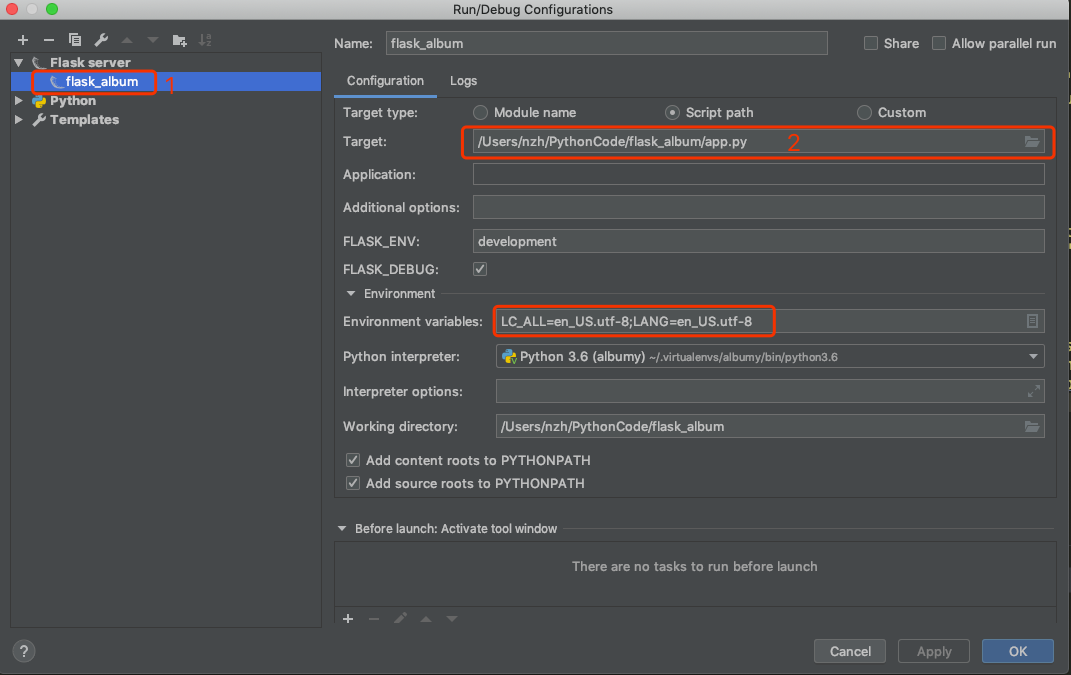Switch to the Logs tab
This screenshot has height=675, width=1071.
coord(463,81)
